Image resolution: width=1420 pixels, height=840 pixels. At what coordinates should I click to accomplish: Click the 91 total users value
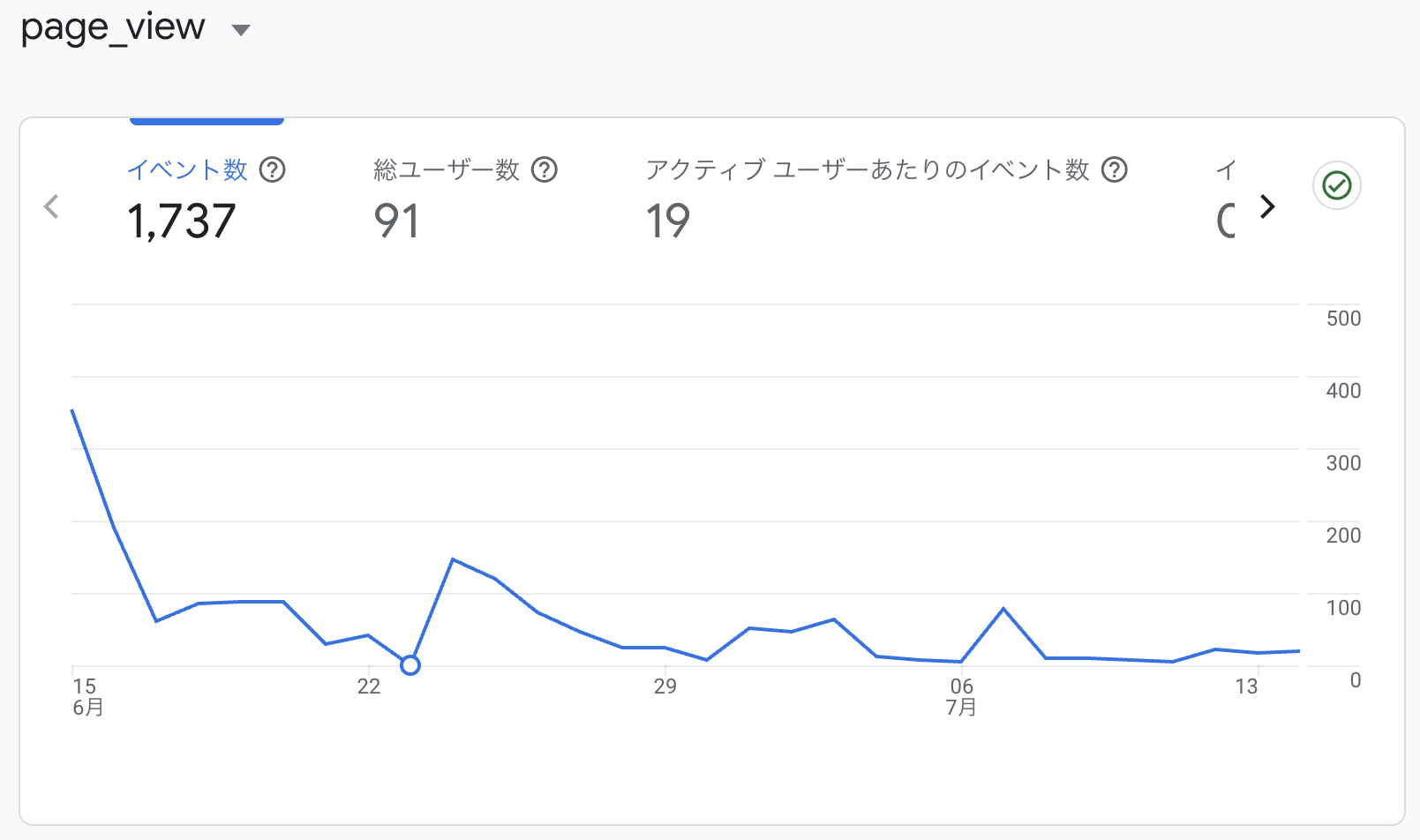[x=396, y=221]
